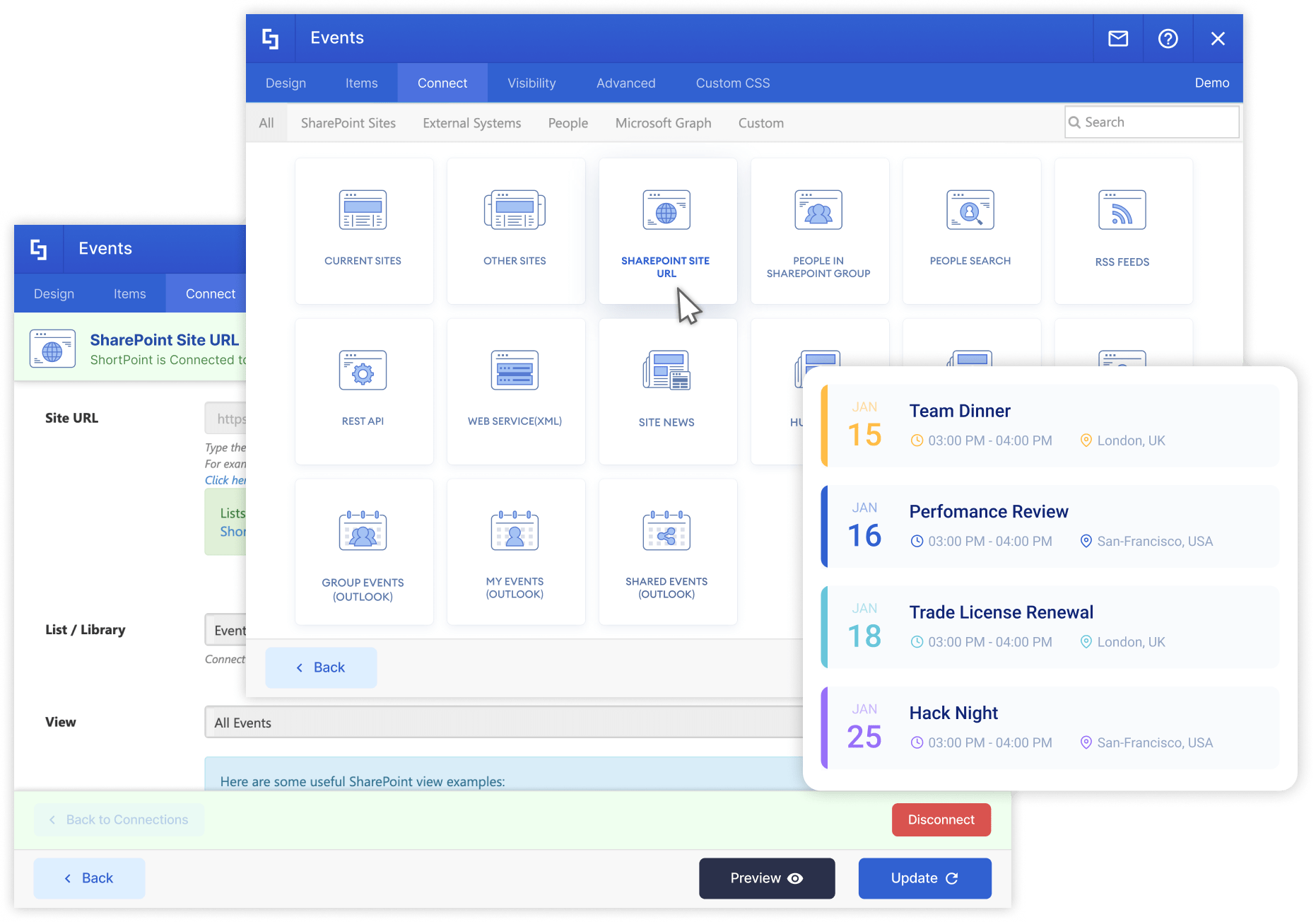Click the bottom-left Back button
The height and width of the screenshot is (922, 1316).
pyautogui.click(x=89, y=878)
